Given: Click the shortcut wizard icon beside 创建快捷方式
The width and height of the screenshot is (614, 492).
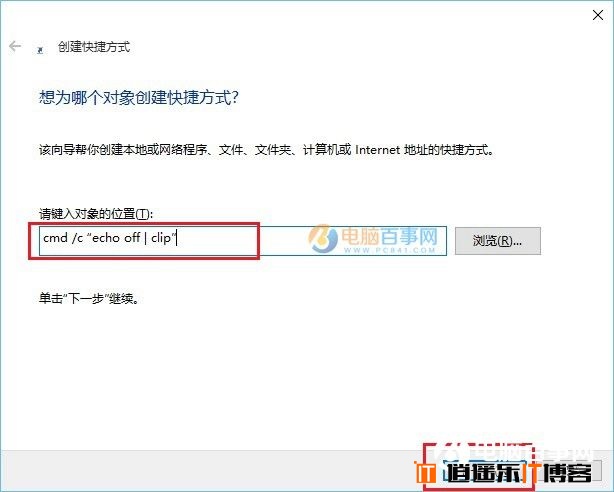Looking at the screenshot, I should tap(40, 50).
